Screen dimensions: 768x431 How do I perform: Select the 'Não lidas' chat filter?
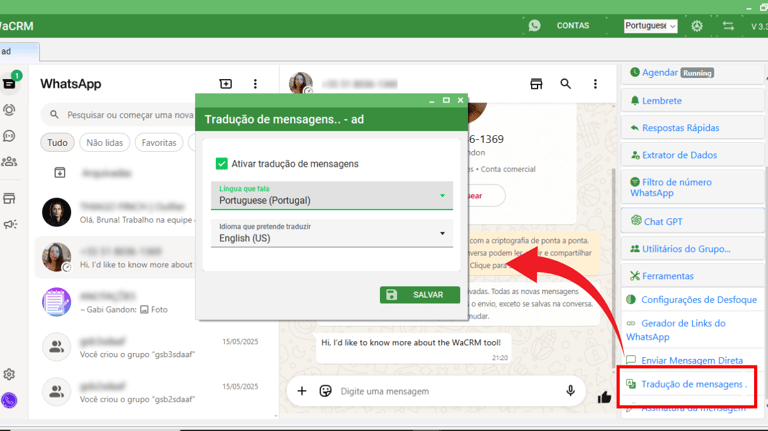pos(104,143)
